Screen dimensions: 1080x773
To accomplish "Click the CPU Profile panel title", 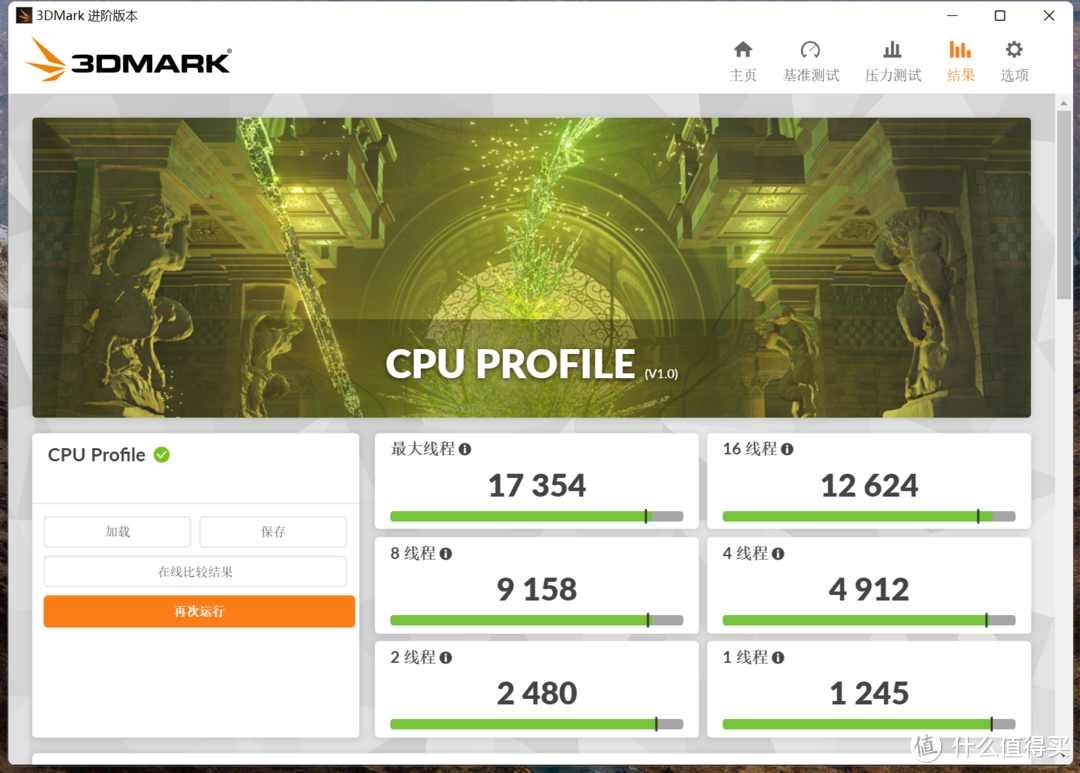I will 96,455.
